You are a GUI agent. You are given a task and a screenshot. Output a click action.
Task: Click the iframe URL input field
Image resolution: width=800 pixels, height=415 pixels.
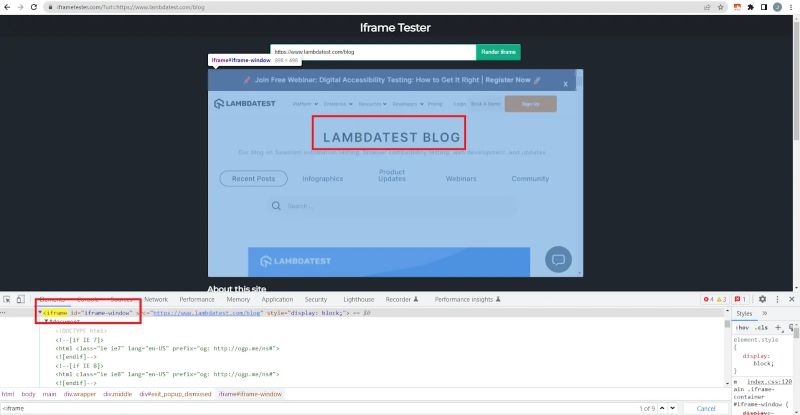coord(373,52)
